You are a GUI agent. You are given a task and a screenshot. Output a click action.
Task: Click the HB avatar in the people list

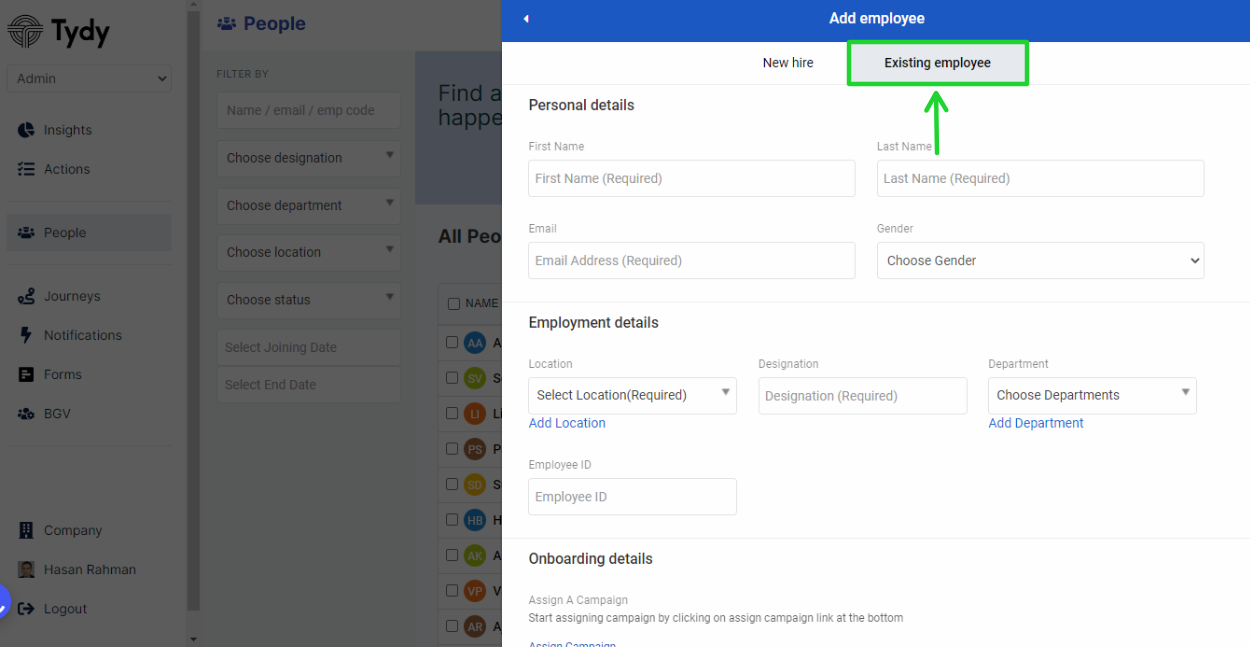[x=475, y=520]
